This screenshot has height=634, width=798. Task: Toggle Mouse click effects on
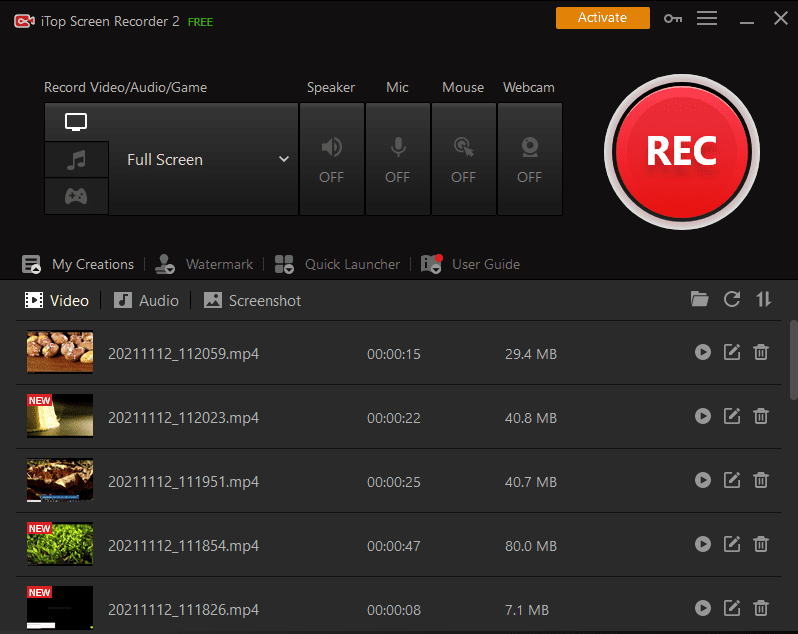coord(464,159)
